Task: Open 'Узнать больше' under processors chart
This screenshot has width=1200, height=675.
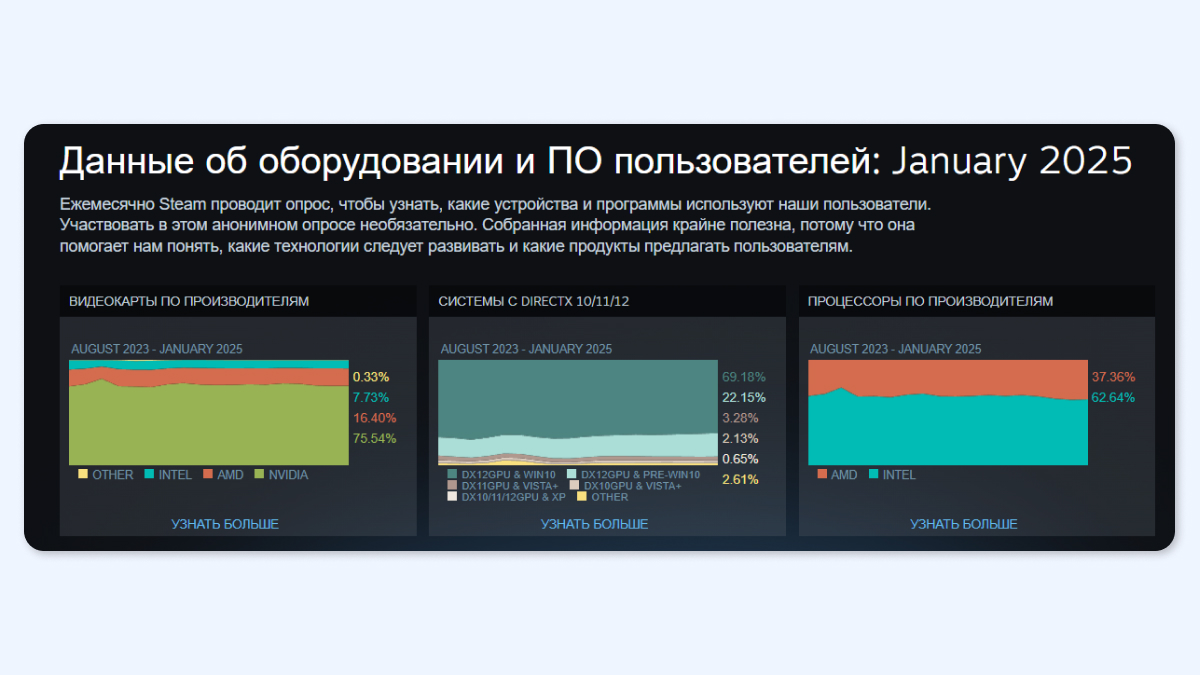Action: tap(964, 524)
